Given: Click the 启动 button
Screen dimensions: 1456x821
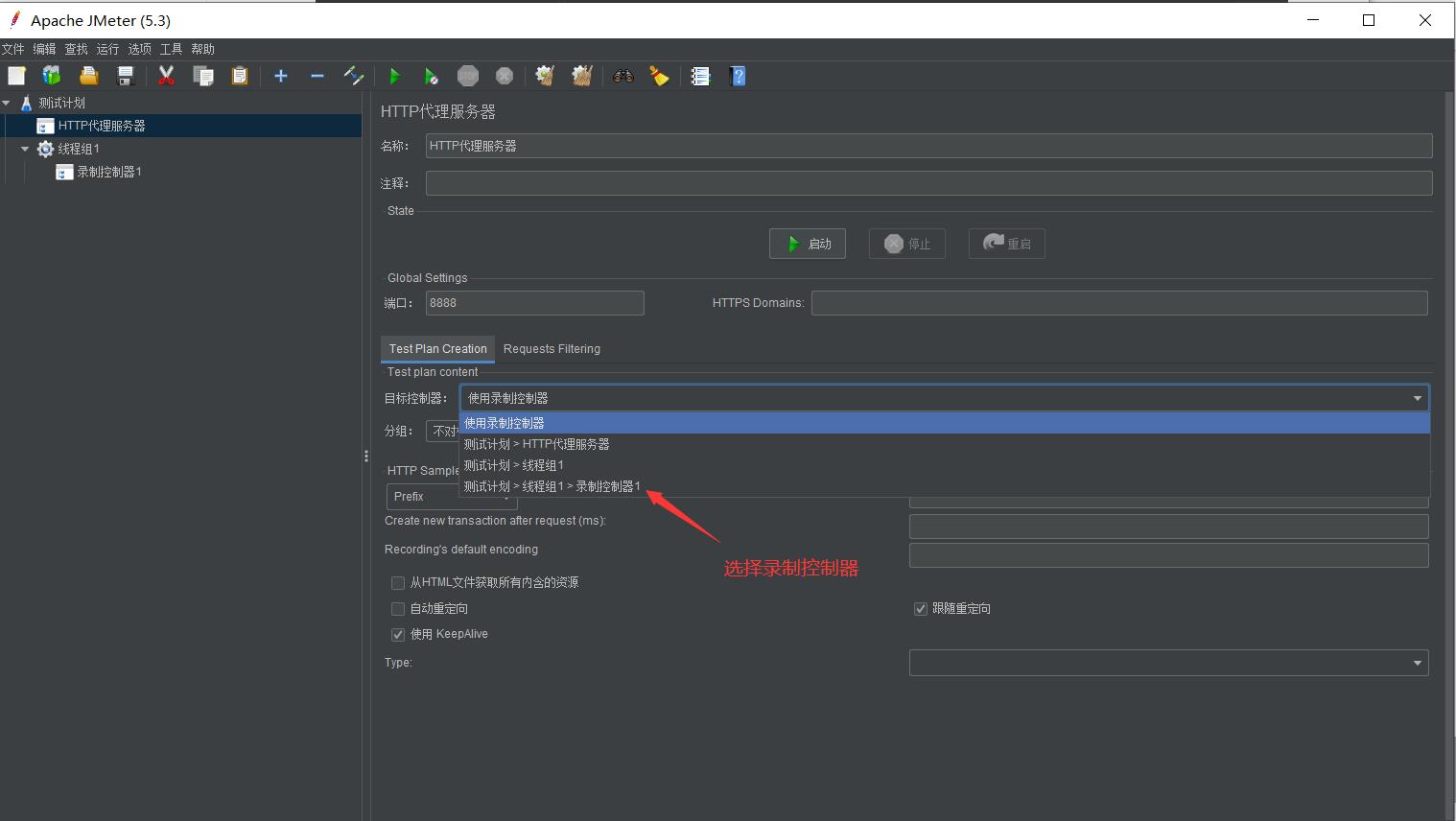Looking at the screenshot, I should click(808, 244).
